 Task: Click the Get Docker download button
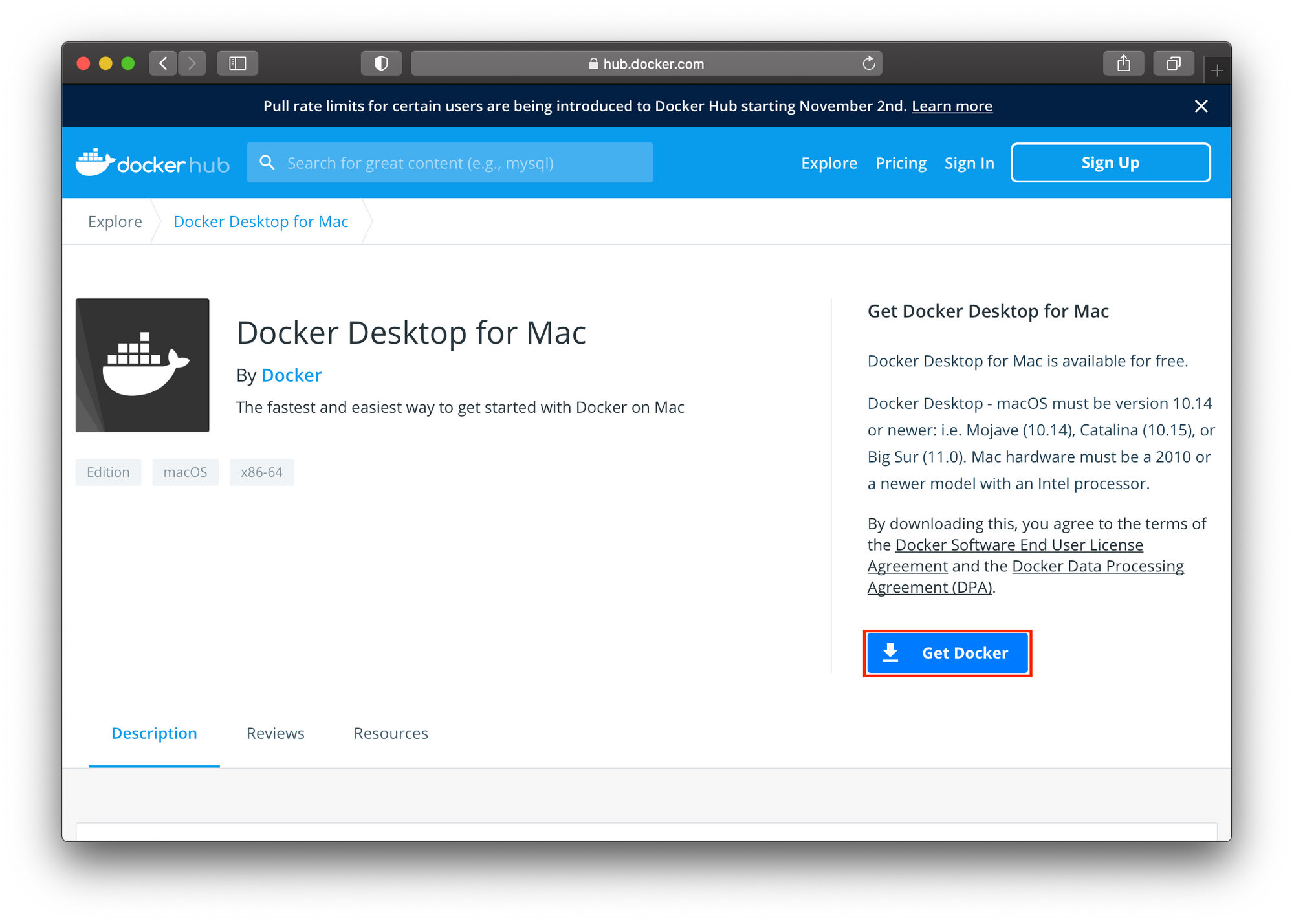[947, 653]
